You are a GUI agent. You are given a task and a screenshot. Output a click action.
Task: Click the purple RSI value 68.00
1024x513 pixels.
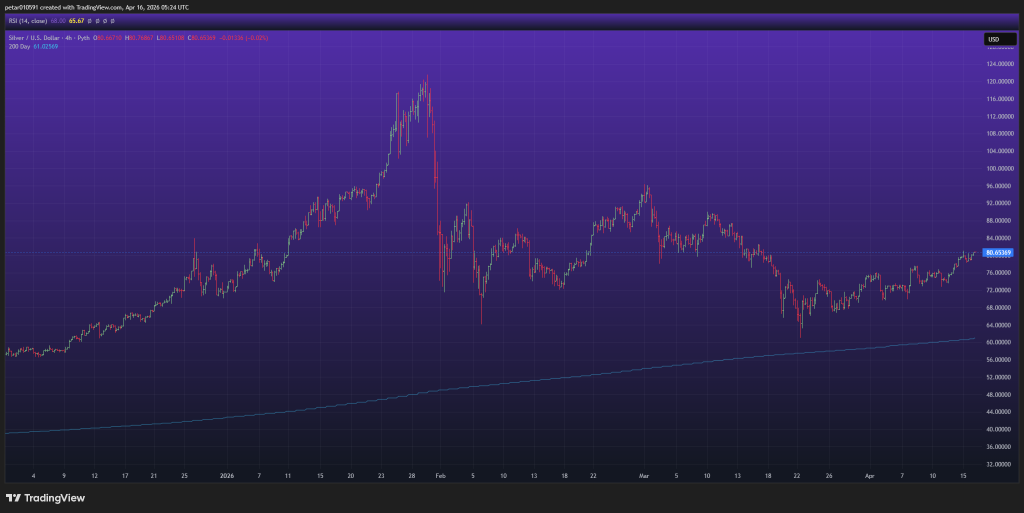click(58, 21)
